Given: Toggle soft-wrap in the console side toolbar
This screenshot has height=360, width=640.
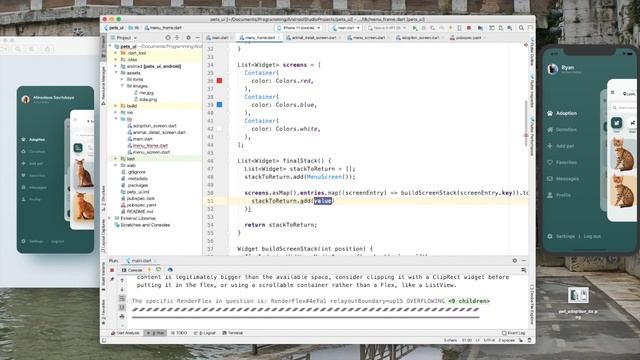Looking at the screenshot, I should [122, 298].
